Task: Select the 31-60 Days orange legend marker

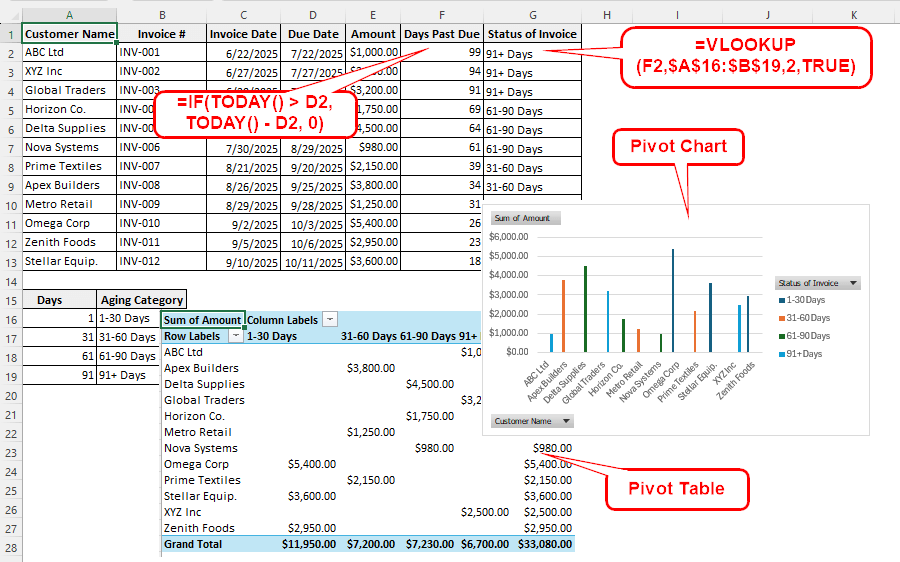Action: click(780, 318)
